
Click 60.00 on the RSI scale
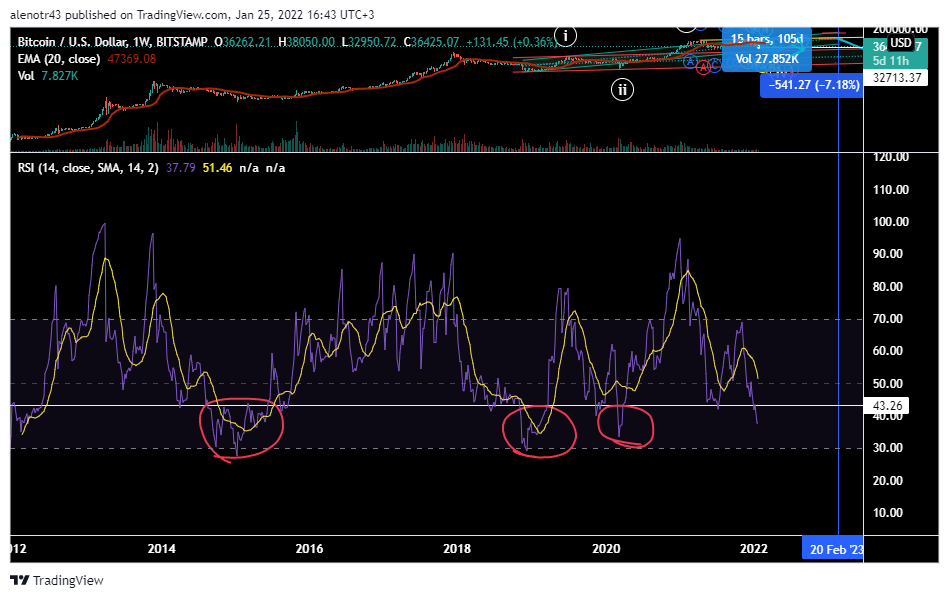coord(888,351)
